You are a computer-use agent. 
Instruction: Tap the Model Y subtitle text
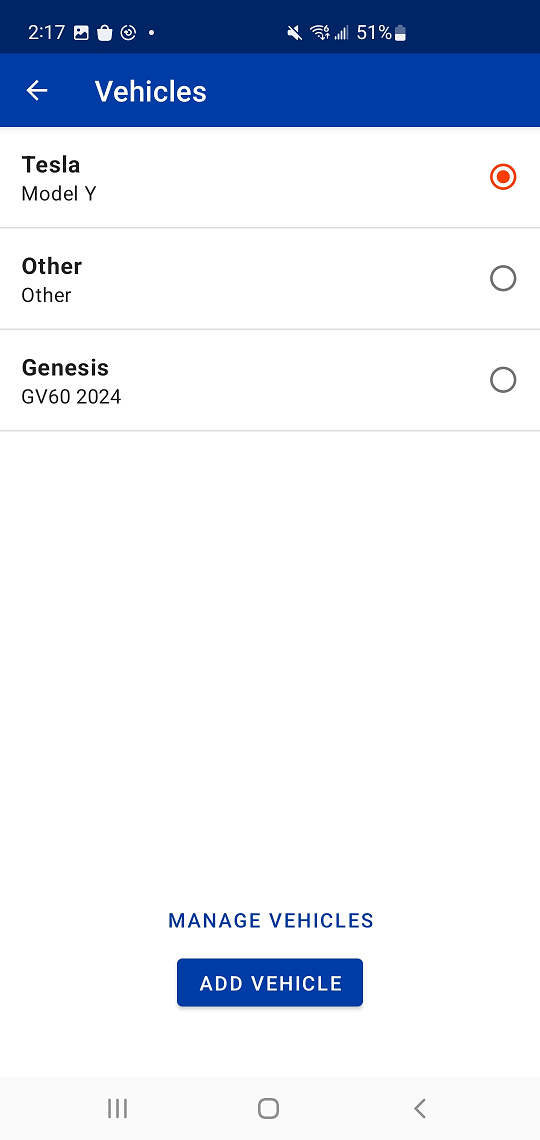(x=59, y=193)
